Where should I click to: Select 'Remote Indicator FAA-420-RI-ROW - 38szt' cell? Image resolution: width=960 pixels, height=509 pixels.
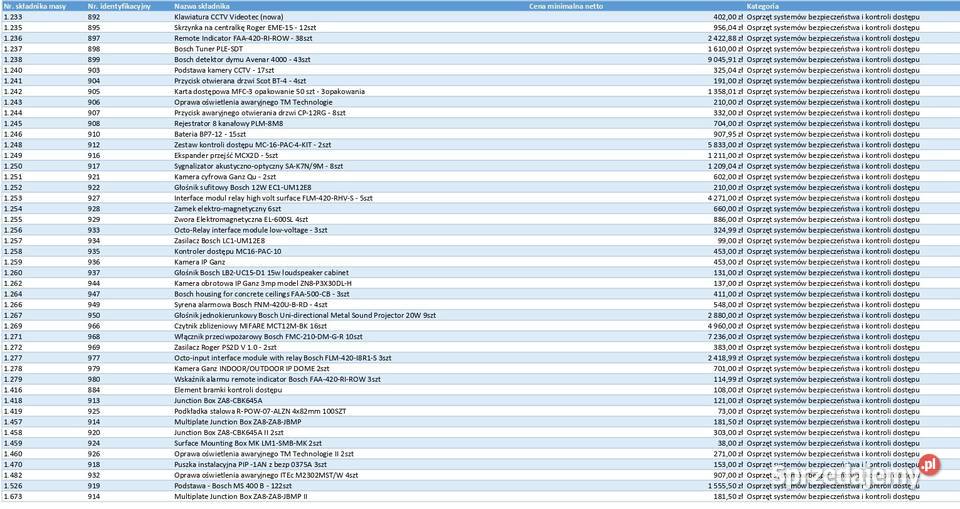point(243,38)
